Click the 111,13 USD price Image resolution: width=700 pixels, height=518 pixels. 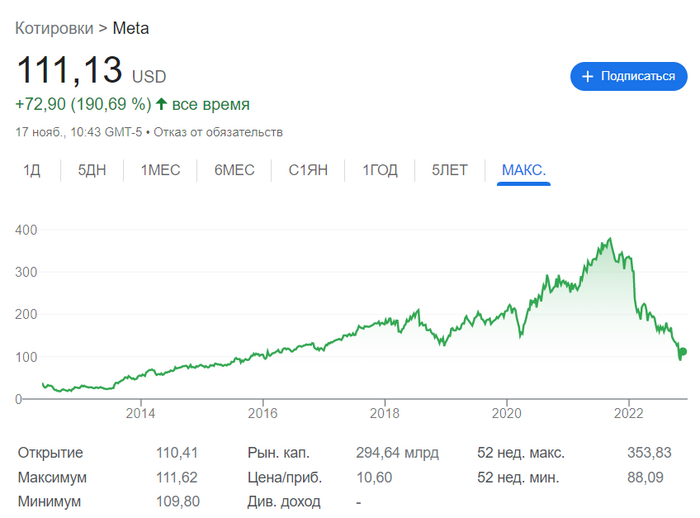pyautogui.click(x=90, y=72)
